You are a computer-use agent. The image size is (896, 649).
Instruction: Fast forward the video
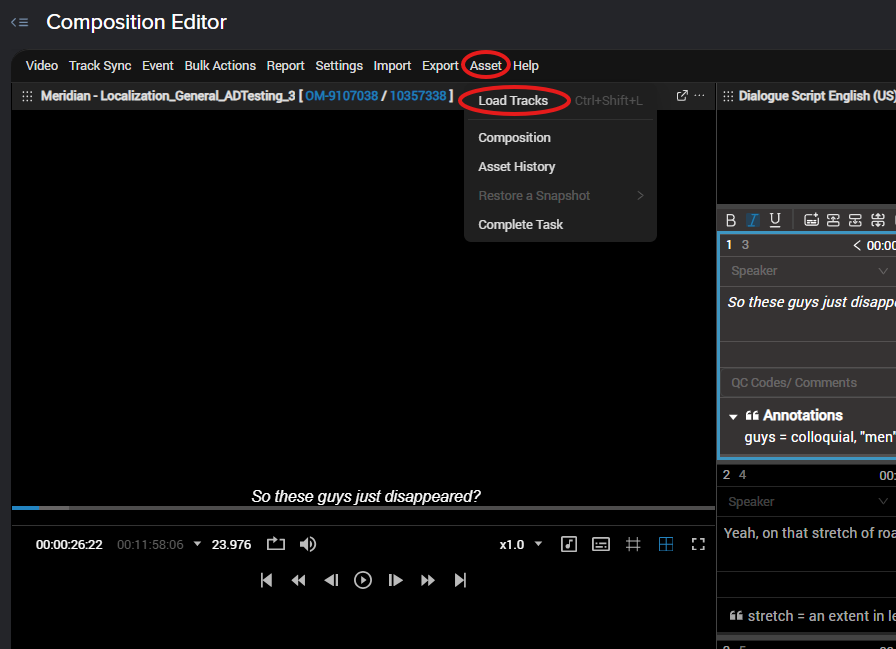click(427, 580)
